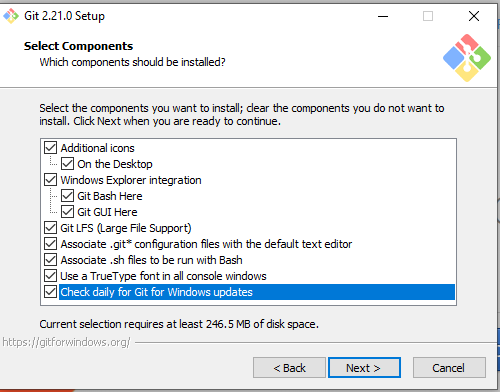This screenshot has width=500, height=392.
Task: Click the disk space requirement text
Action: (179, 324)
